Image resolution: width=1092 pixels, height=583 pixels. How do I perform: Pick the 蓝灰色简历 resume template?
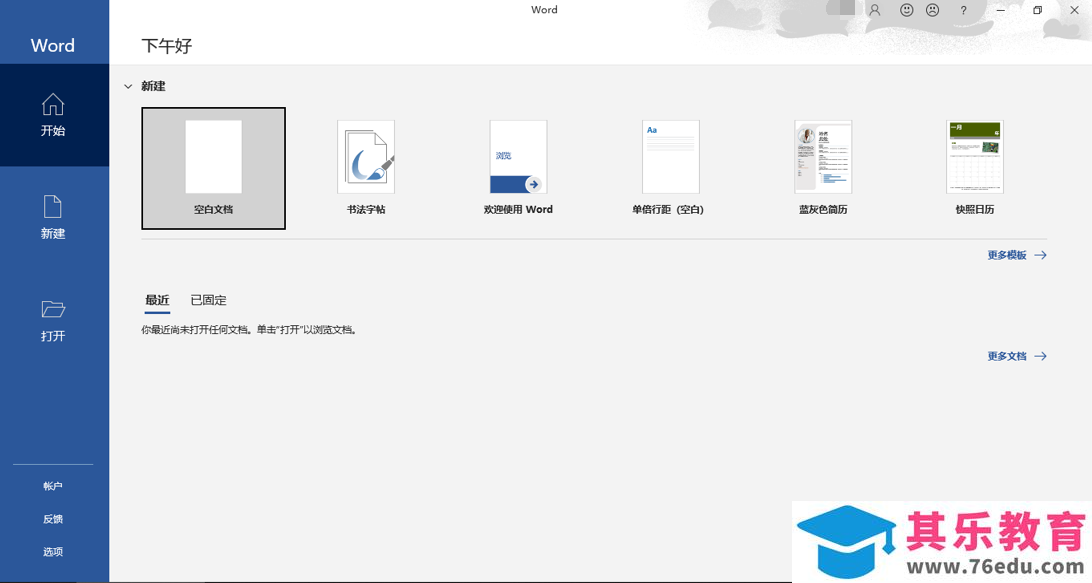click(822, 168)
